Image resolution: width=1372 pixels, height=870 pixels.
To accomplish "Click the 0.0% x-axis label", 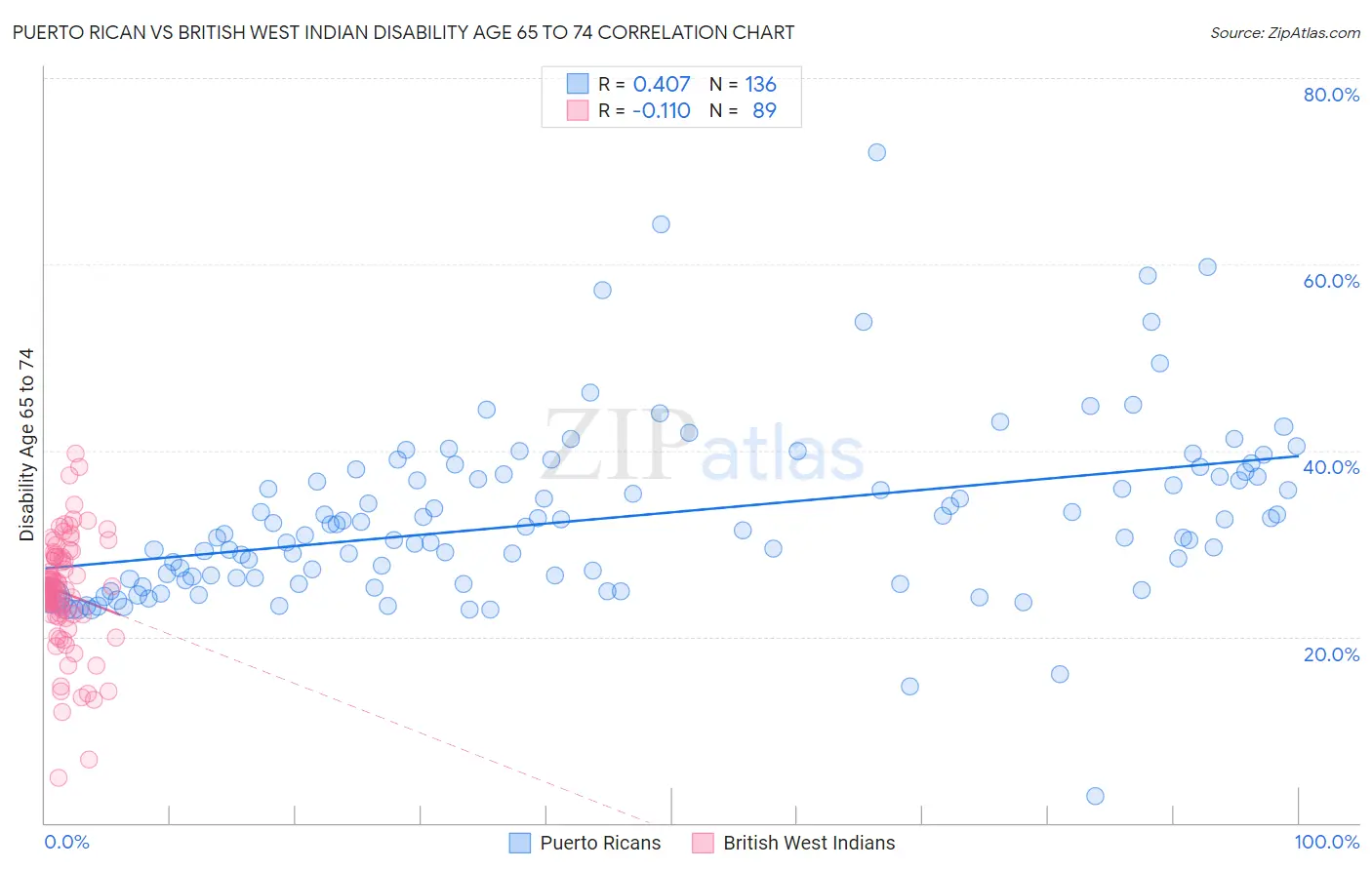I will [67, 842].
